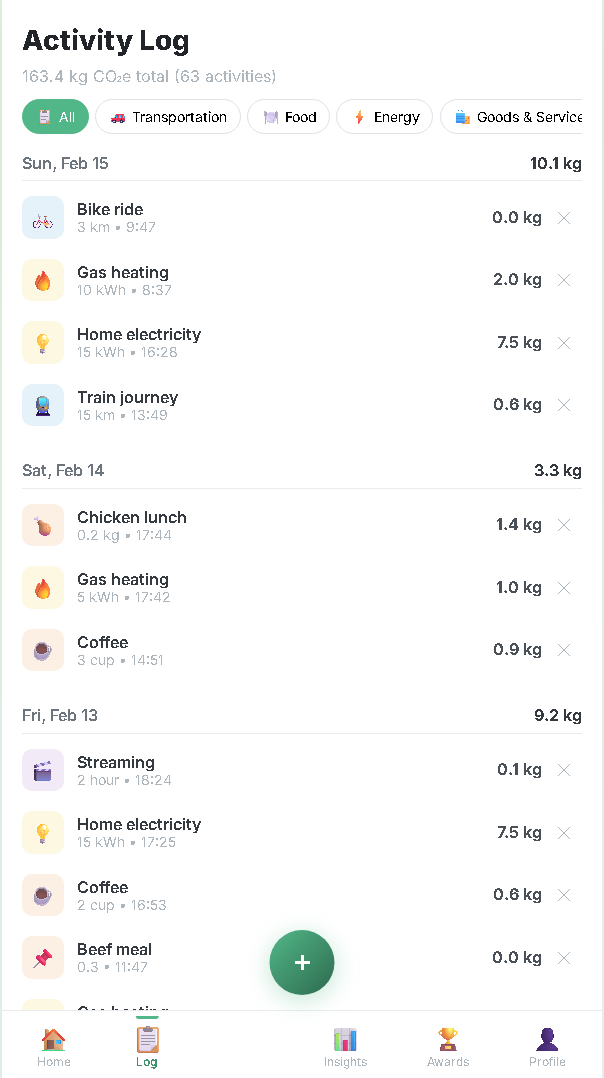
Task: Delete the Bike ride entry
Action: point(564,218)
